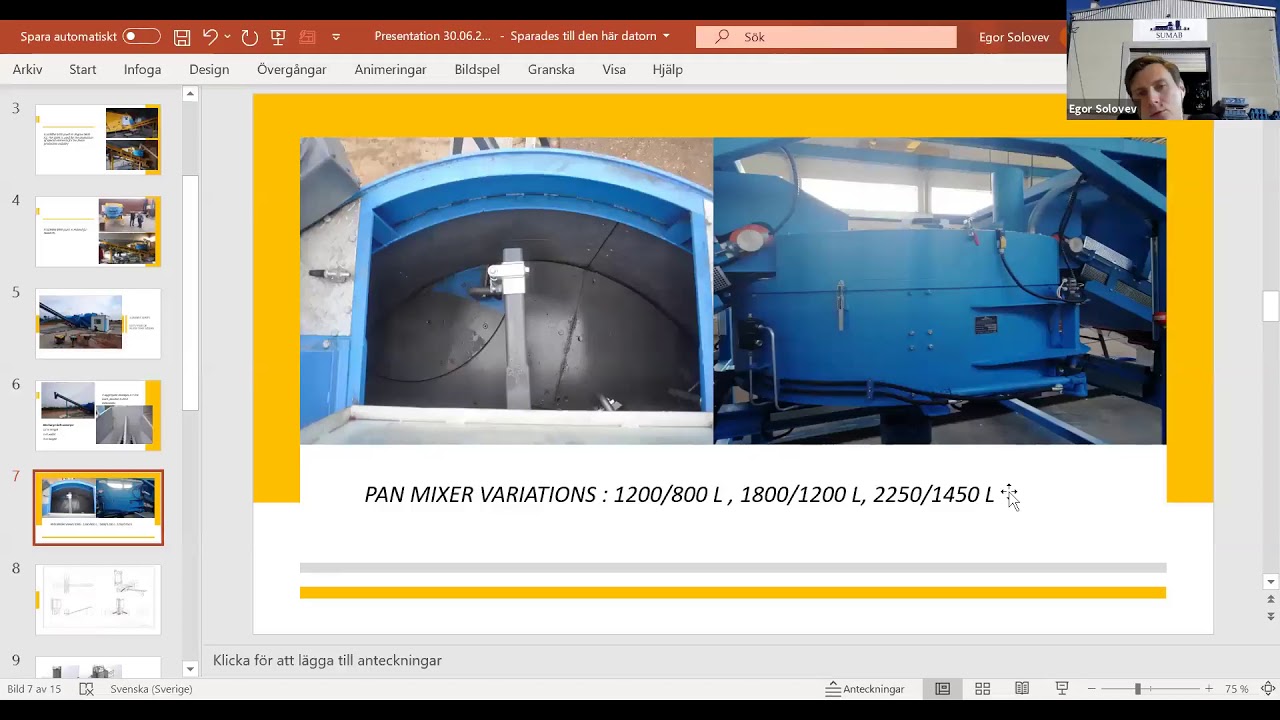The width and height of the screenshot is (1280, 720).
Task: Click the zoom out minus button
Action: (x=1092, y=689)
